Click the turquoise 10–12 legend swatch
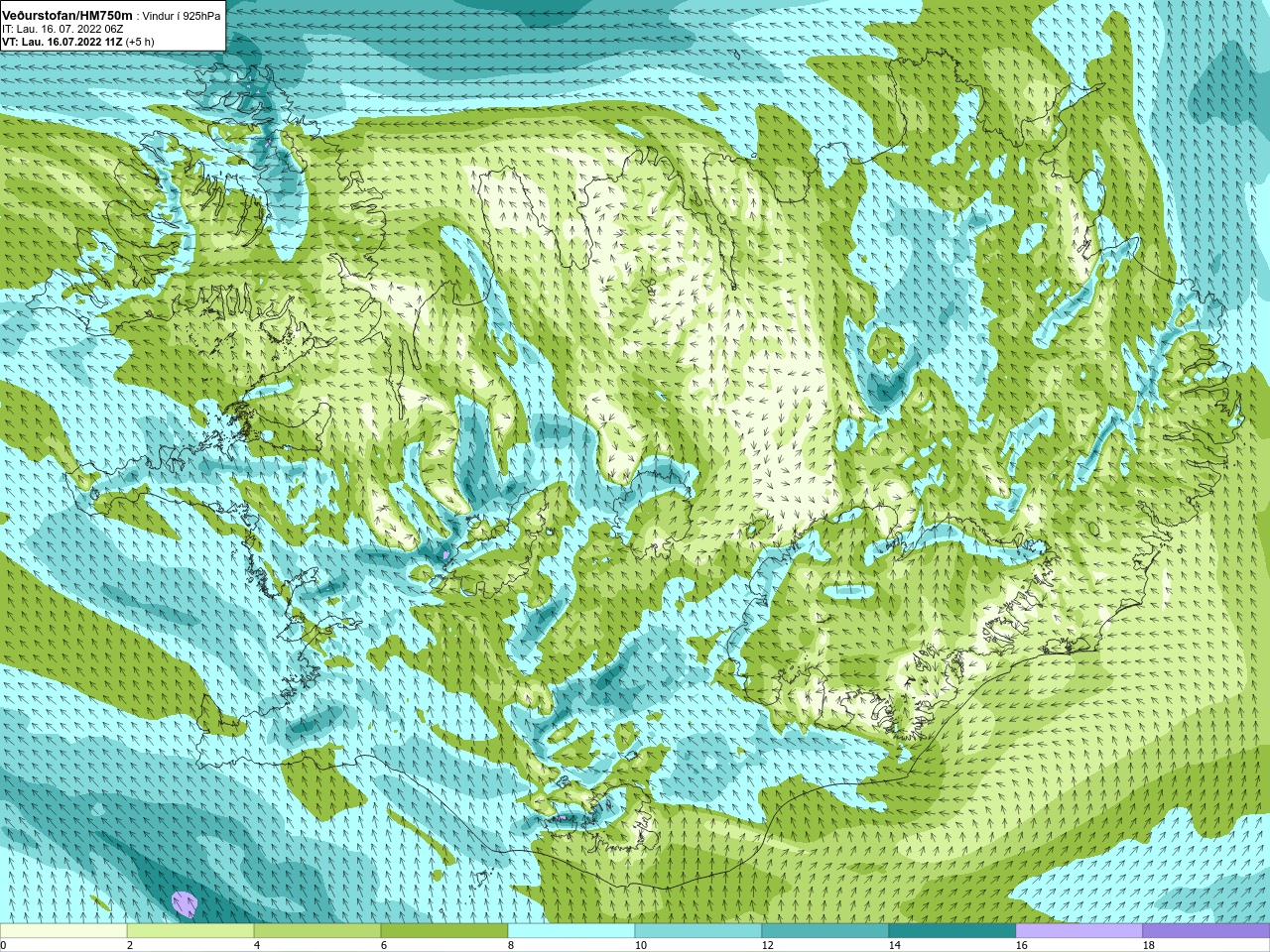Viewport: 1270px width, 952px height. (x=698, y=931)
